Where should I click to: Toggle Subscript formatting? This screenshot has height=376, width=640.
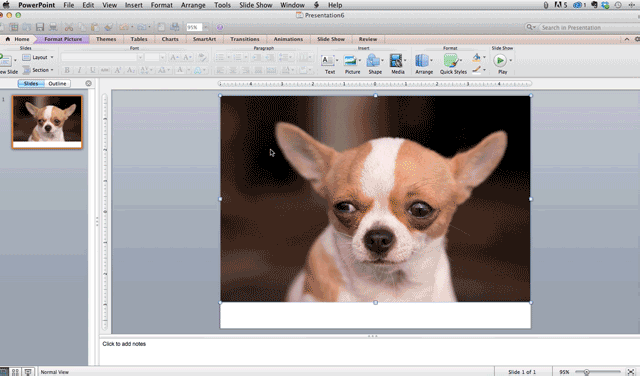(x=130, y=70)
